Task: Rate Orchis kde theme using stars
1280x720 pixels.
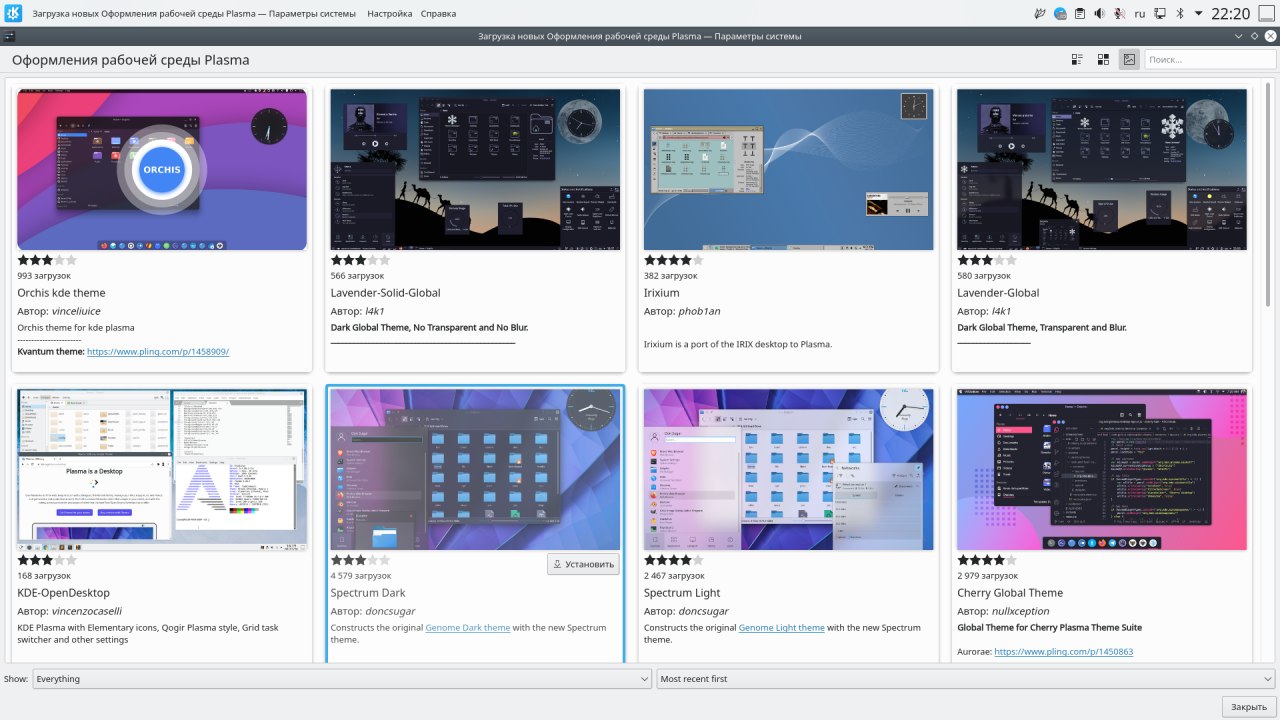Action: click(x=47, y=260)
